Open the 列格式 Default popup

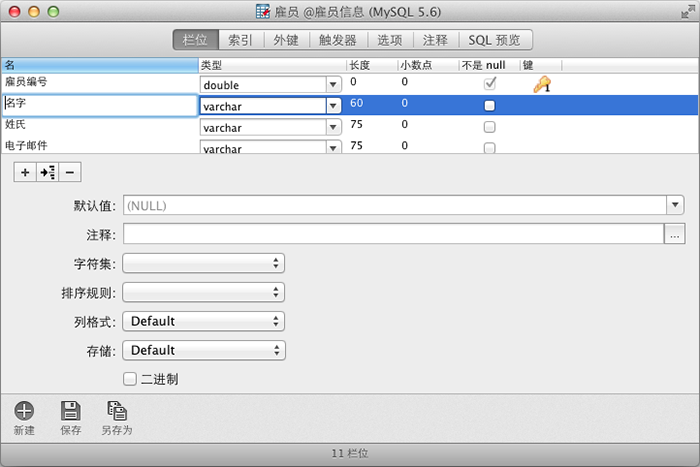[x=204, y=321]
